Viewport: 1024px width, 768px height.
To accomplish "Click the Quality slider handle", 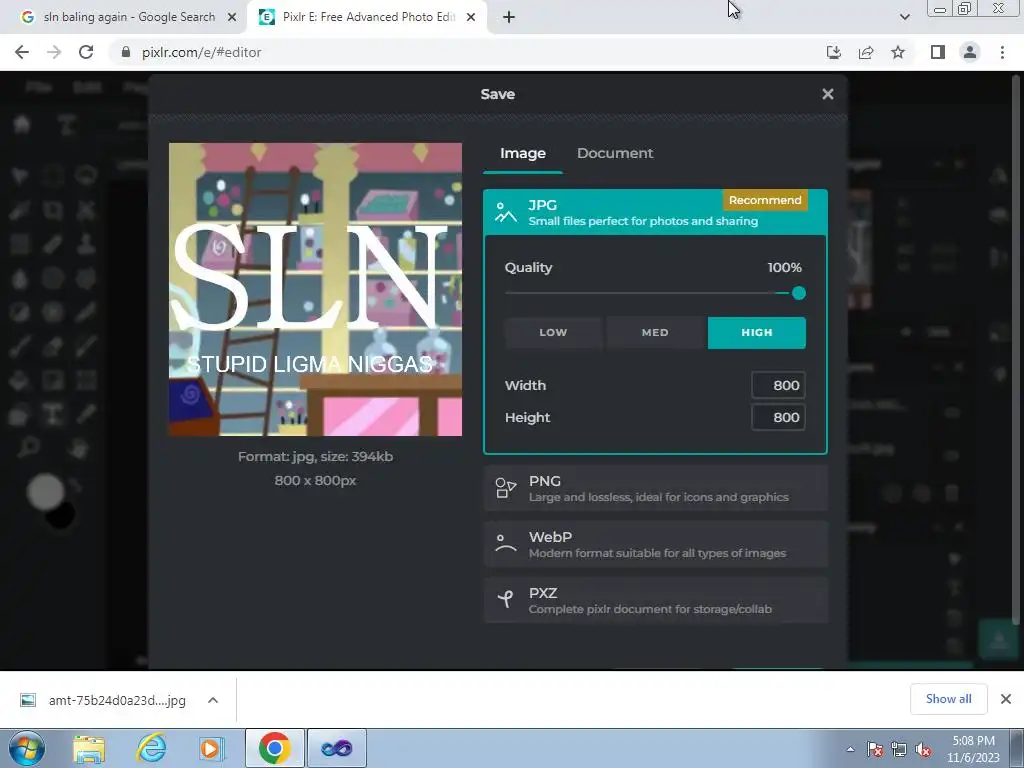I will pyautogui.click(x=798, y=293).
